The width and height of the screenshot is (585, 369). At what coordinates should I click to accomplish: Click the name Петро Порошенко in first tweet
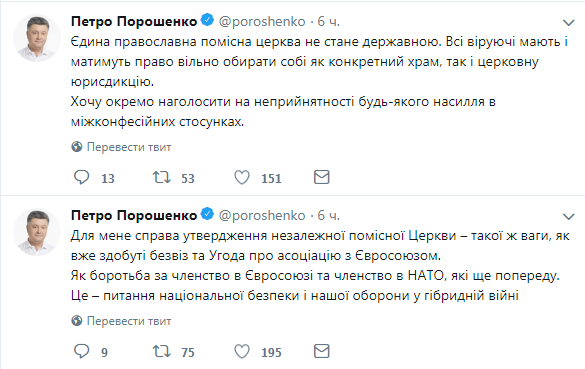click(x=134, y=22)
